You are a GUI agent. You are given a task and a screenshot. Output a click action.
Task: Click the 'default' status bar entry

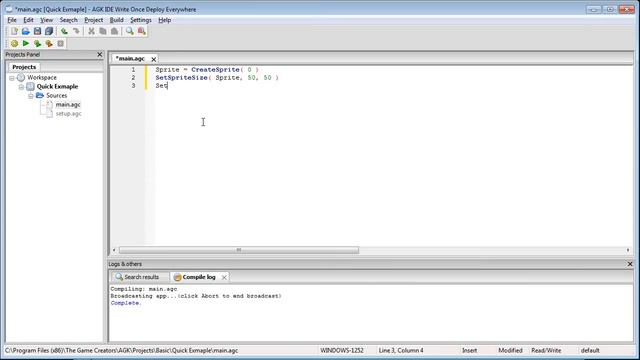(590, 351)
